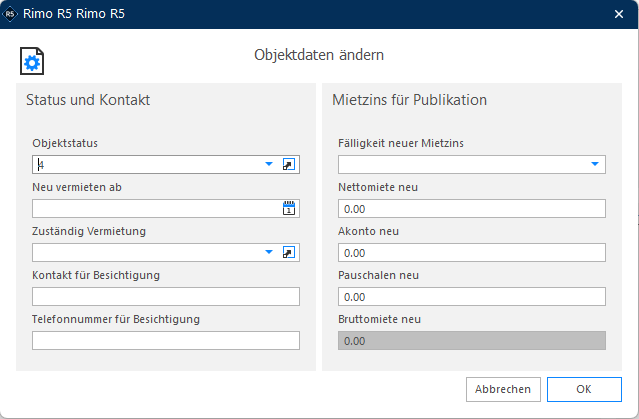Click the Rimo R5 app logo in title bar
This screenshot has height=419, width=639.
coord(10,14)
